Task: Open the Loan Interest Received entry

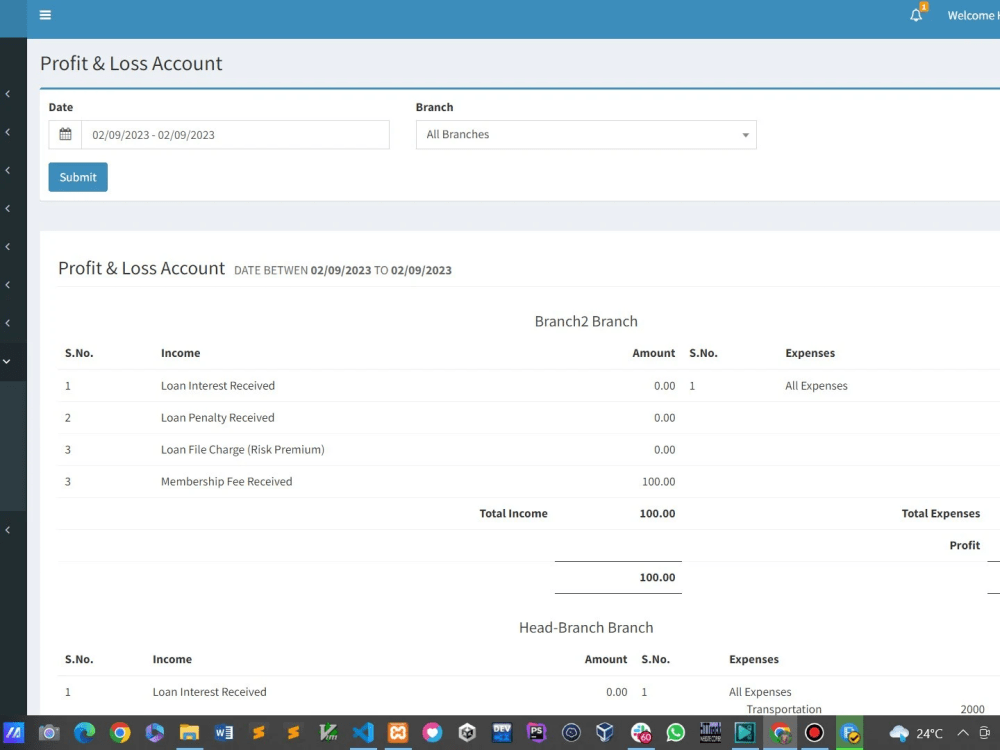Action: pos(217,385)
